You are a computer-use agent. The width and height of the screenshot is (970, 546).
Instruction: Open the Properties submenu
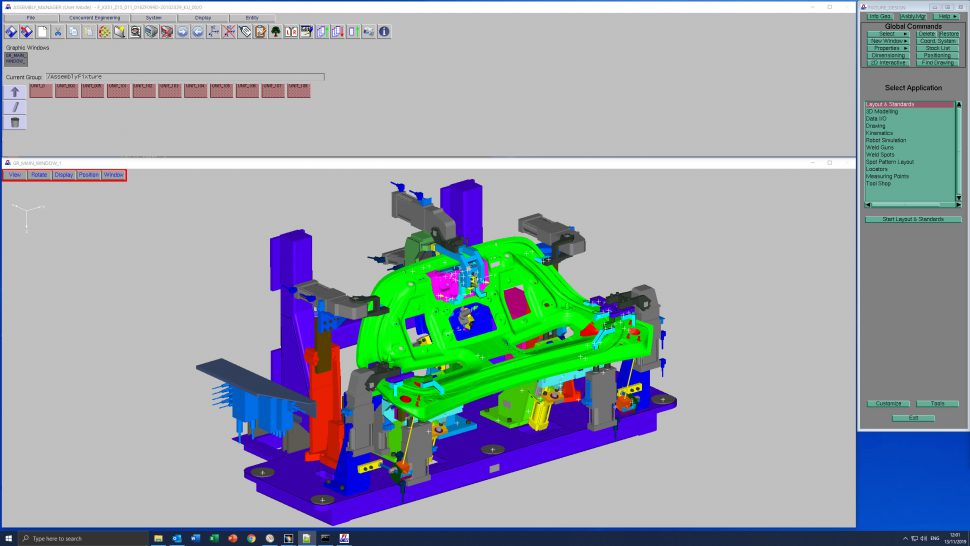point(888,48)
